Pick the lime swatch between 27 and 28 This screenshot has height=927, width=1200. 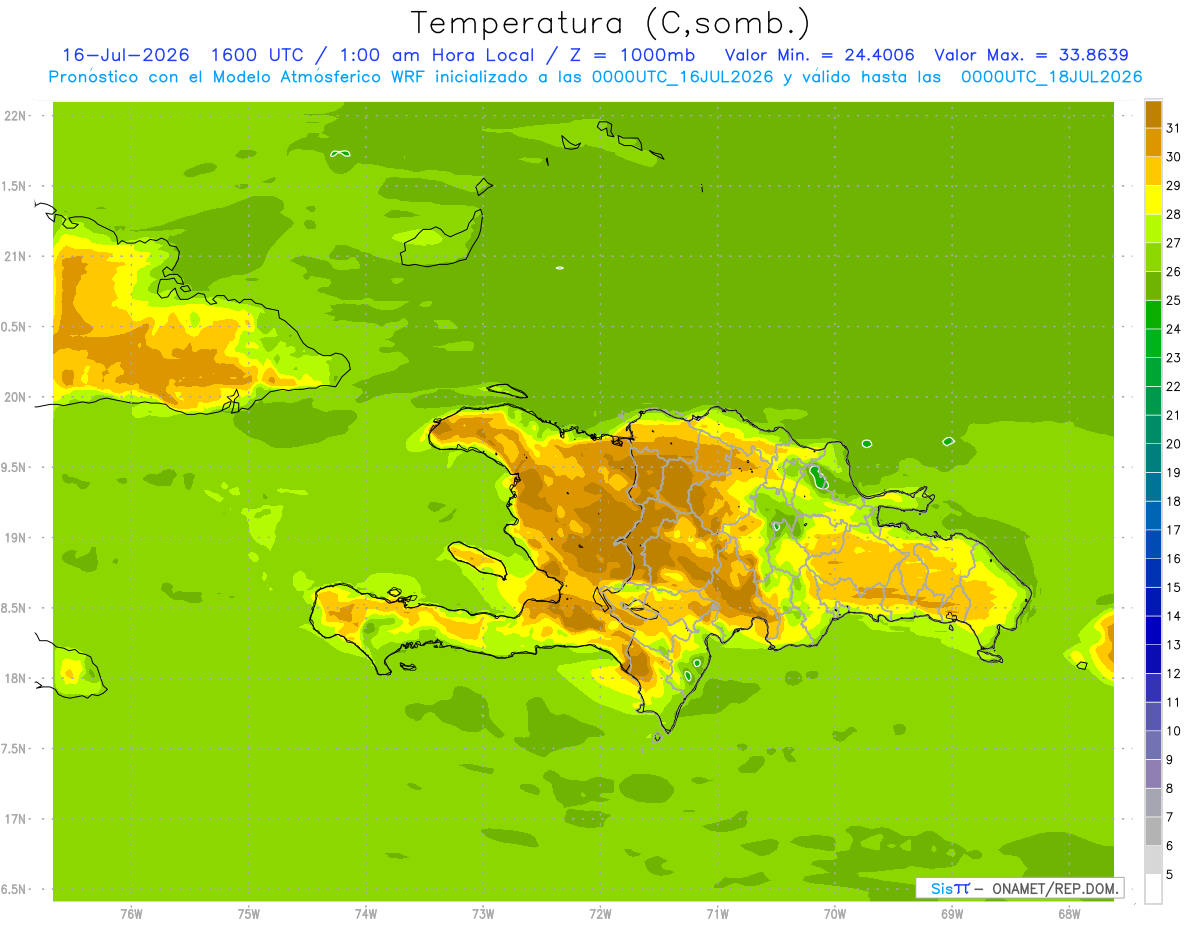point(1153,229)
